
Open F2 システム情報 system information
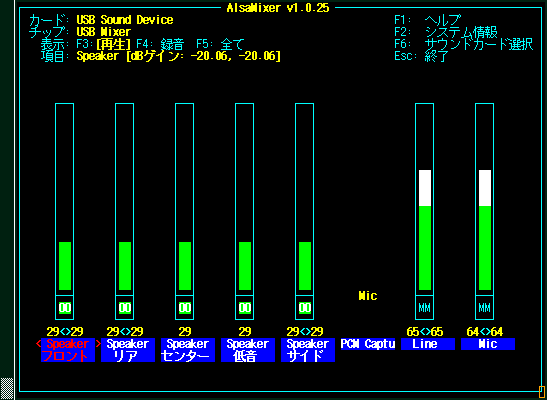(446, 32)
